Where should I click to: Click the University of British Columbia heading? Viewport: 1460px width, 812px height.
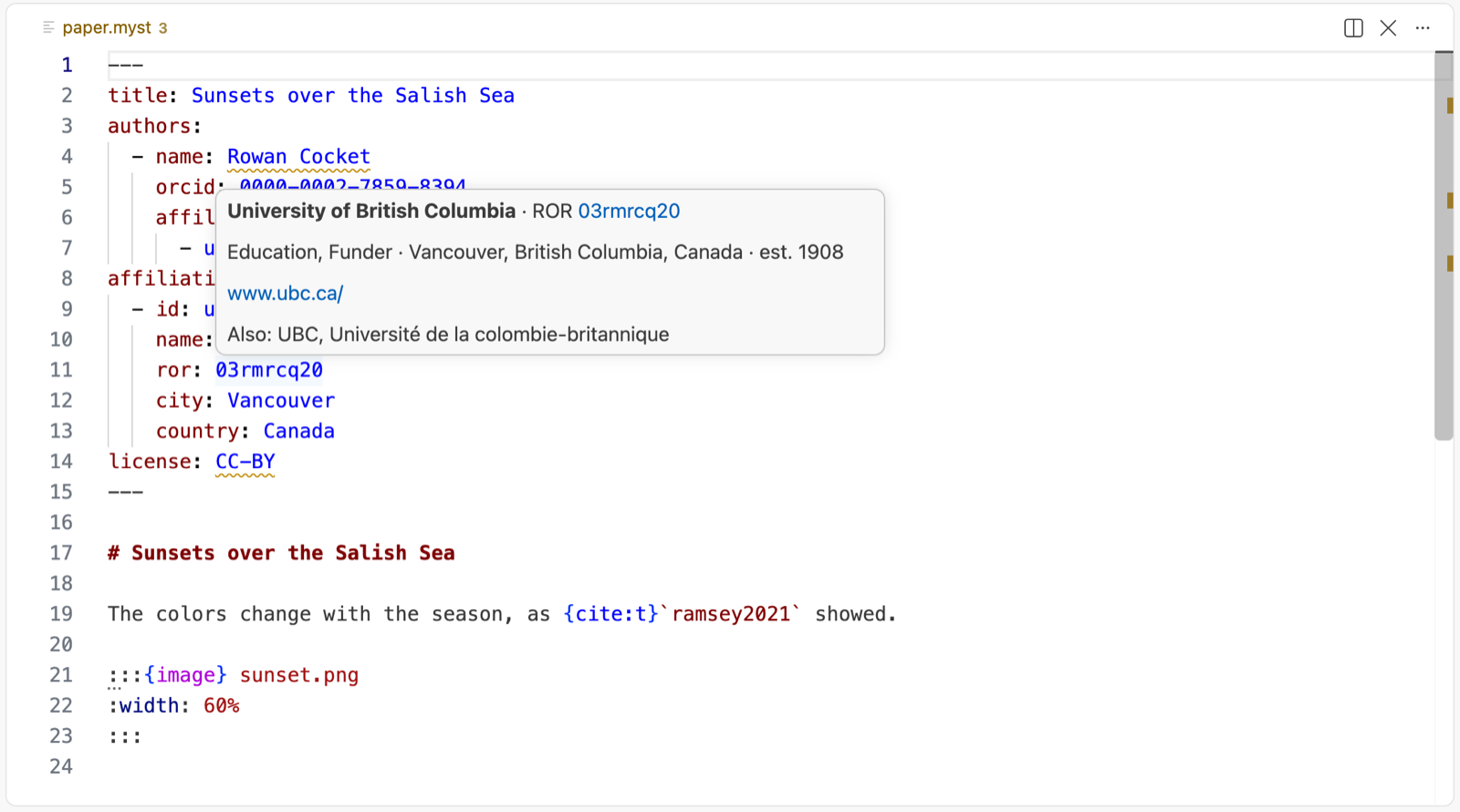pyautogui.click(x=371, y=211)
